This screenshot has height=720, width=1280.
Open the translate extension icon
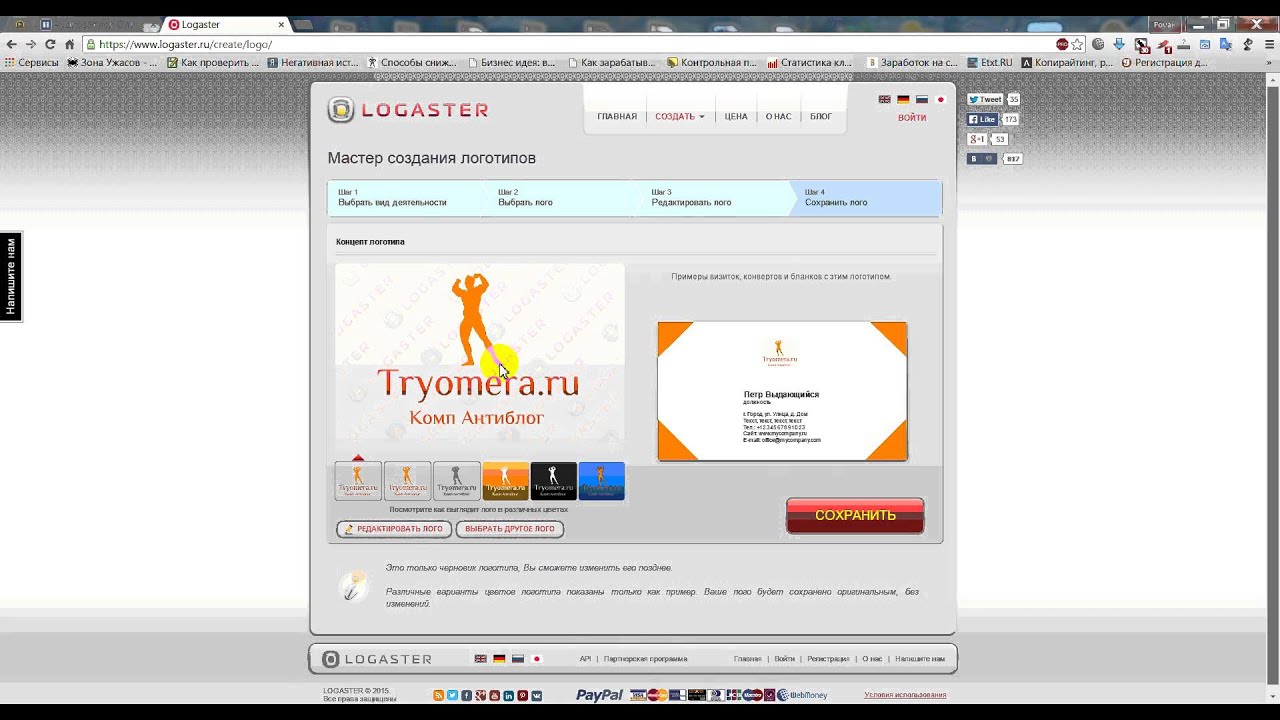coord(1226,44)
